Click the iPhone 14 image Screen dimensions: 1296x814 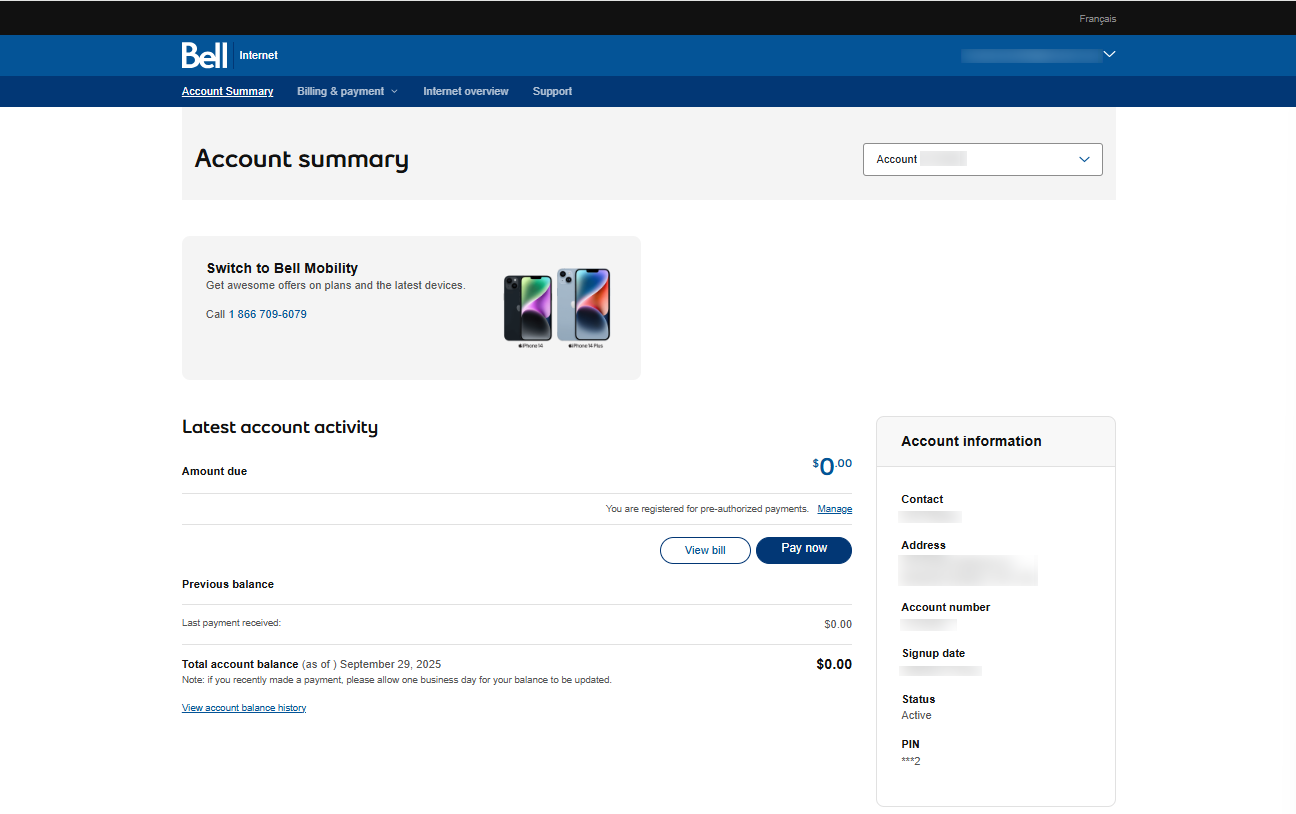[528, 308]
